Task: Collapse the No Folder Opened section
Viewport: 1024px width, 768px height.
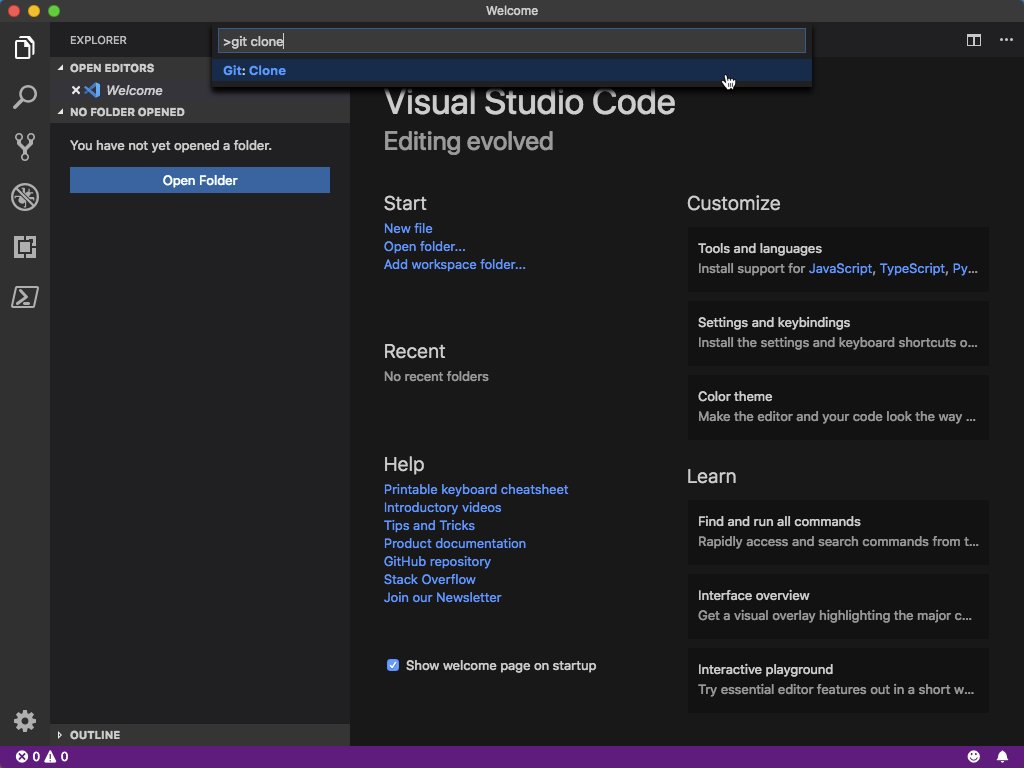Action: click(x=126, y=112)
